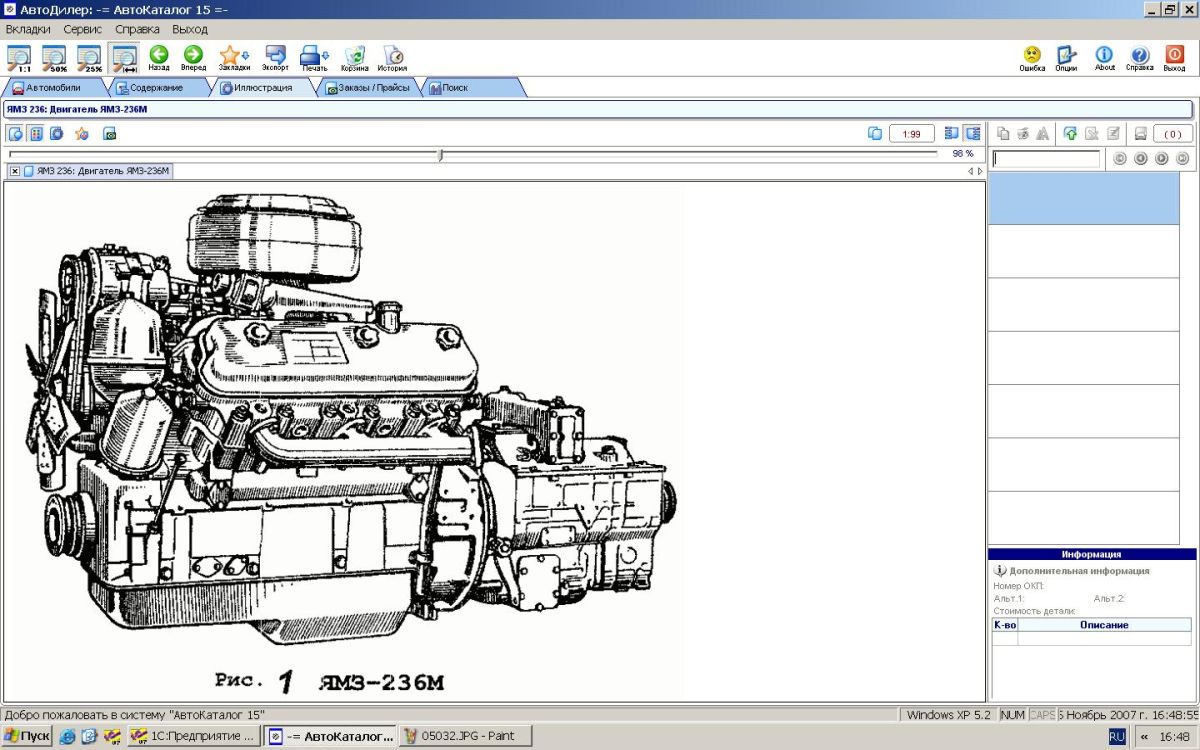Toggle first panel layout button
The image size is (1200, 750).
tap(951, 133)
